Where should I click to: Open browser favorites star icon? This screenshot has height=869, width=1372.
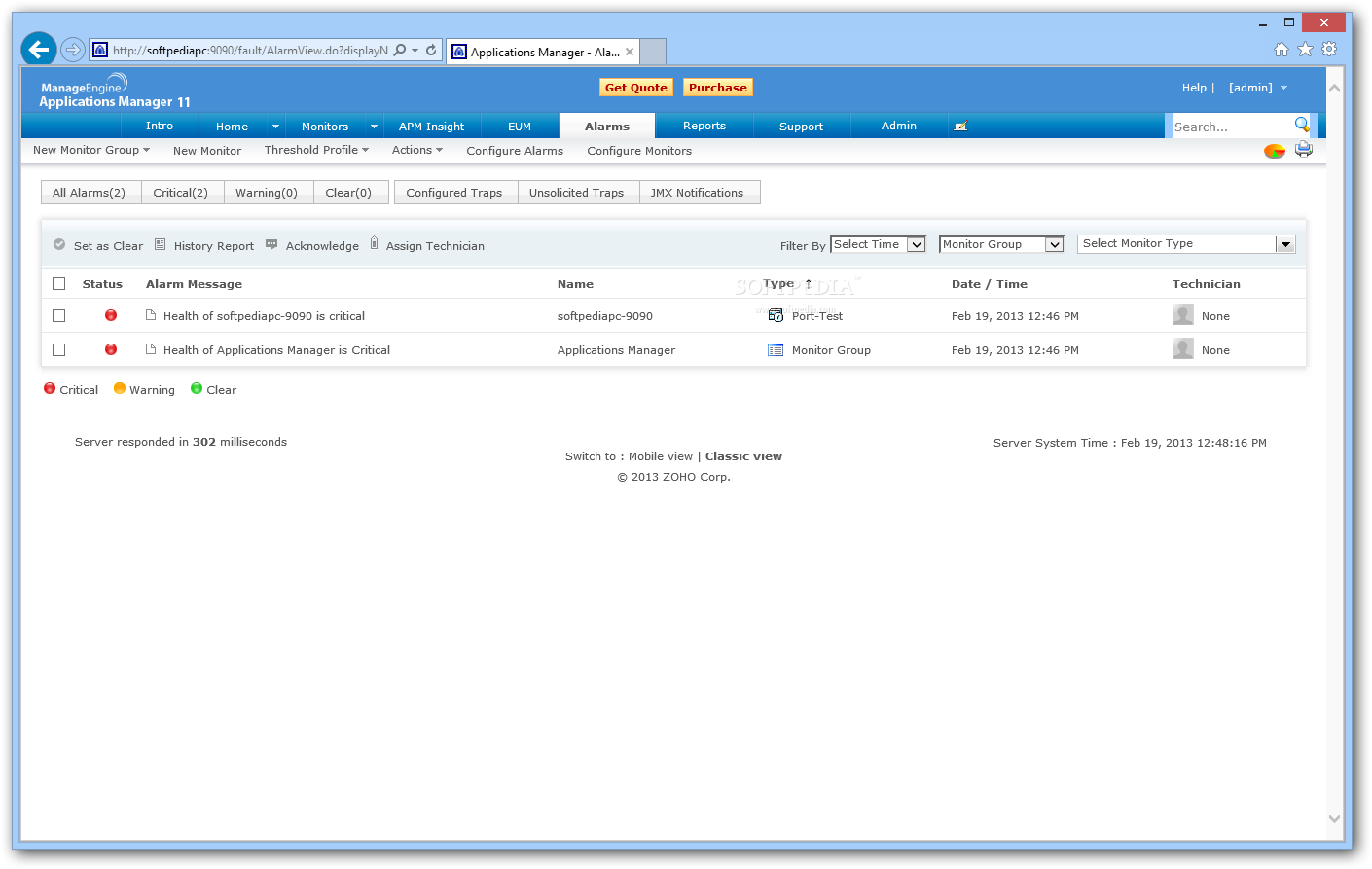(x=1305, y=50)
